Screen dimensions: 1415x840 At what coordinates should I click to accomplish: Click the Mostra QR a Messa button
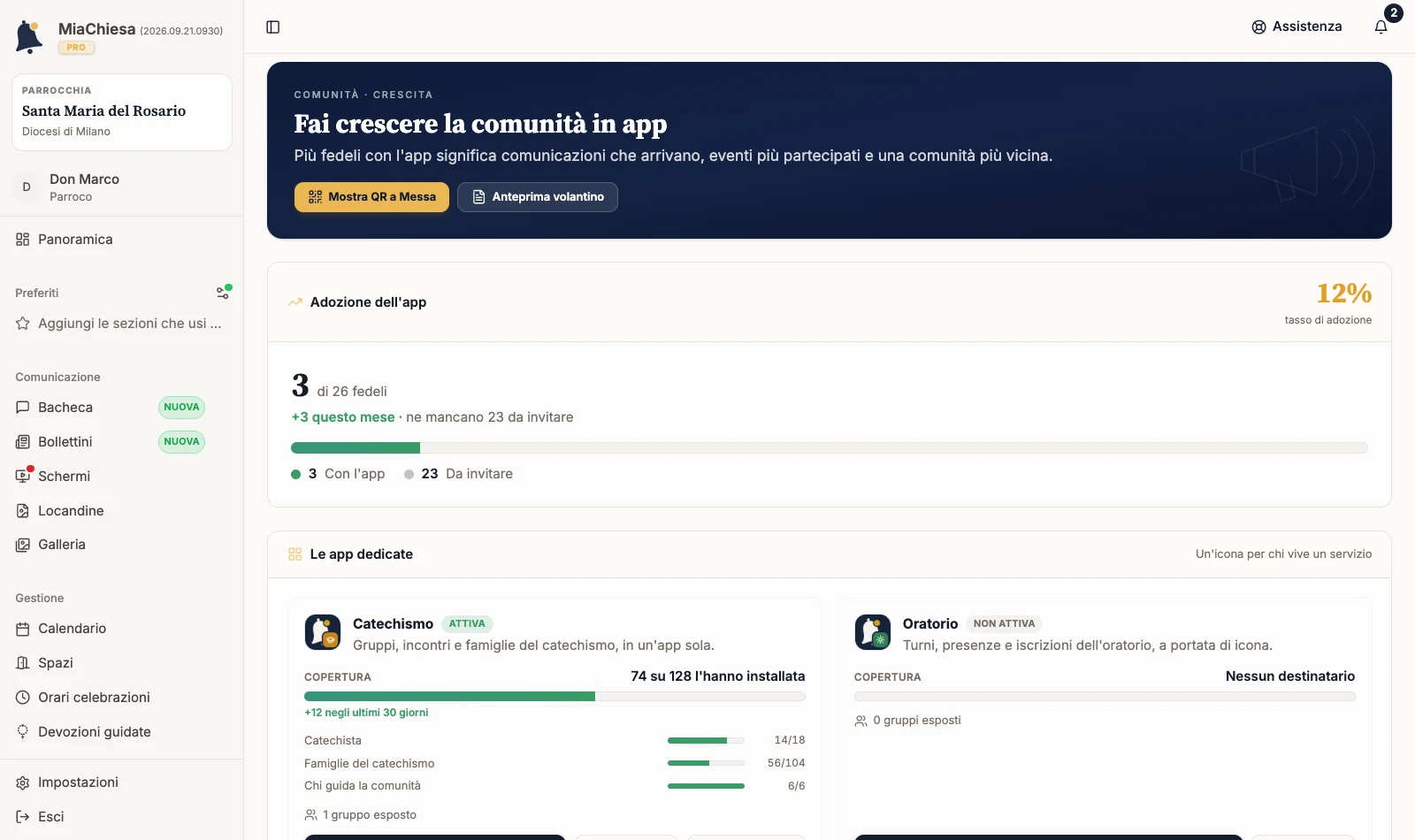click(371, 197)
